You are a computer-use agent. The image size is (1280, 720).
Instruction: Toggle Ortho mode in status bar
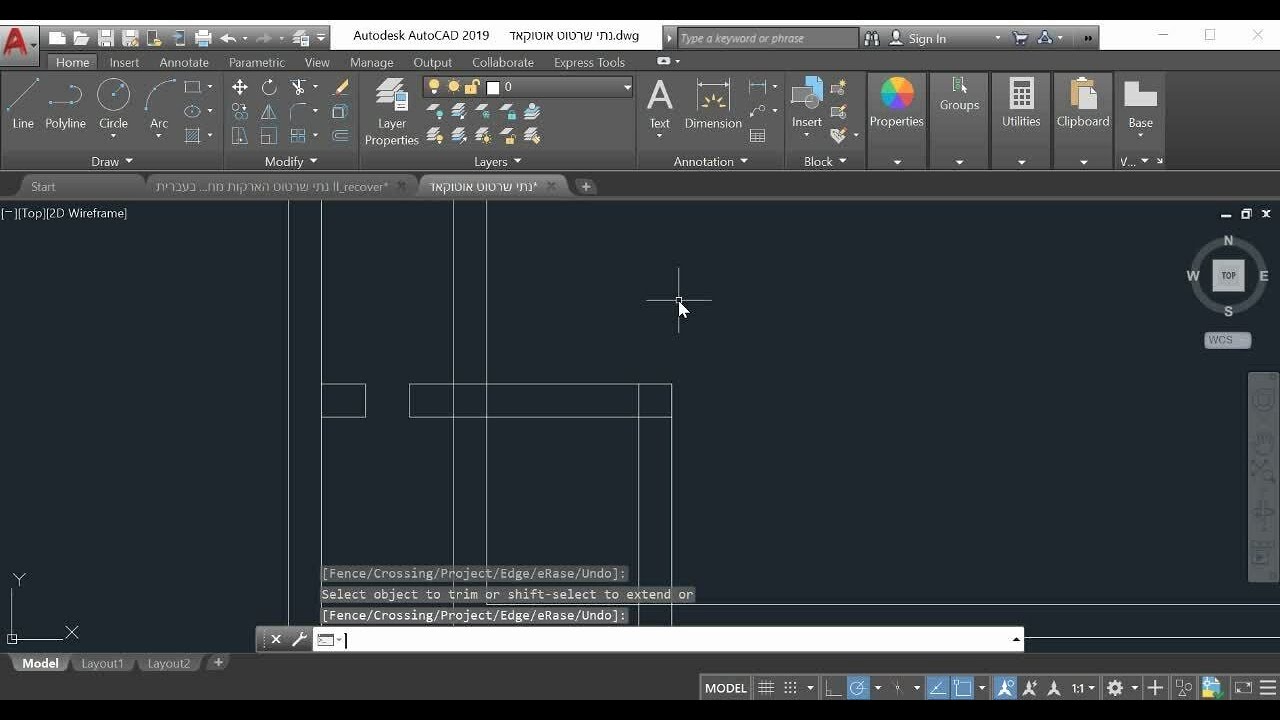(x=833, y=688)
